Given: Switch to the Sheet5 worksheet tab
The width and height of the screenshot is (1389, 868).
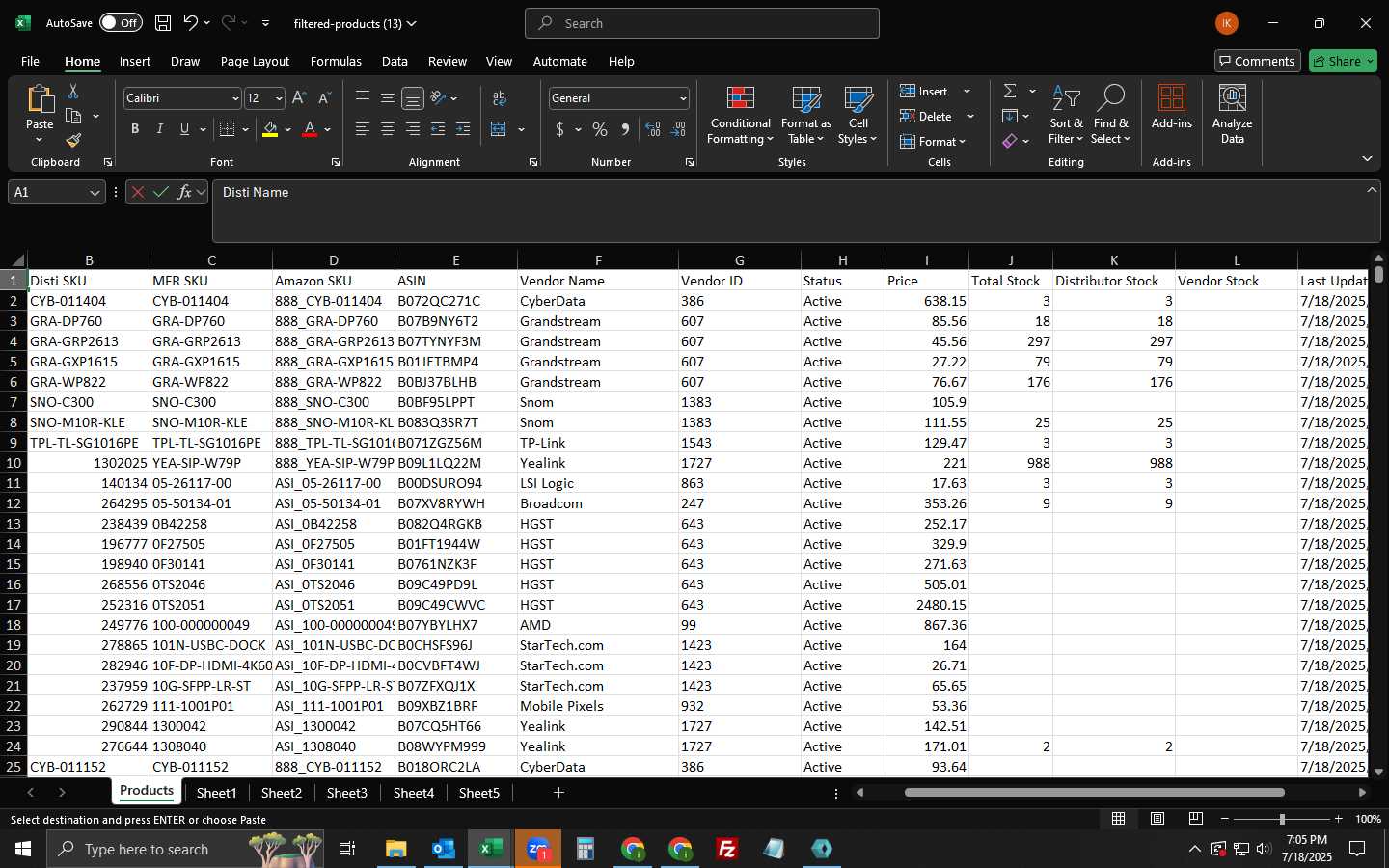Looking at the screenshot, I should [479, 793].
